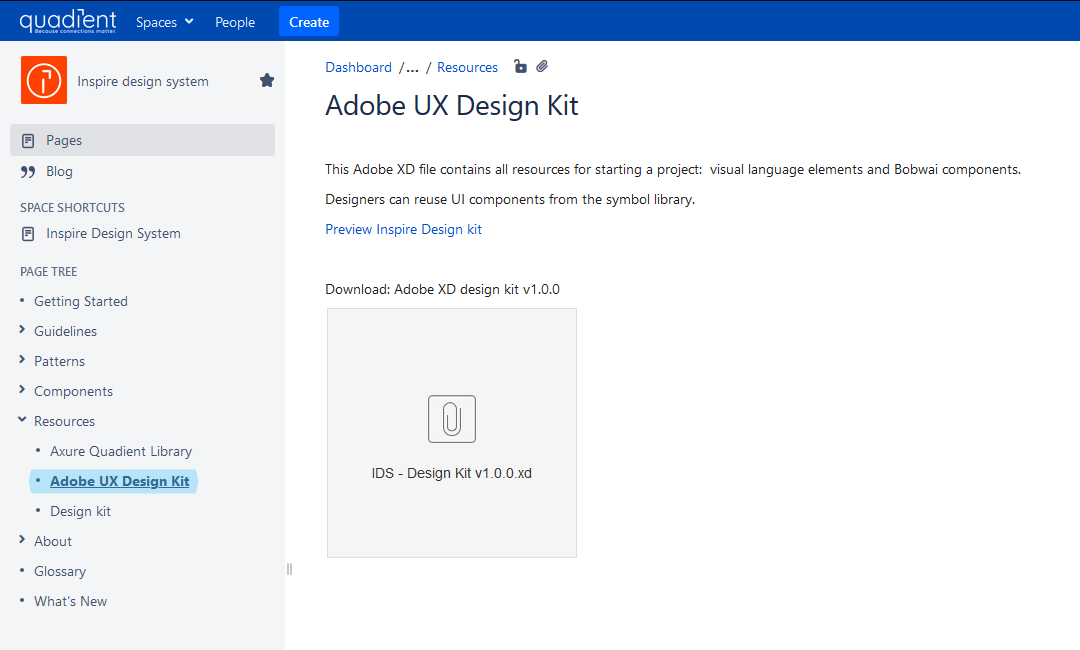The image size is (1080, 650).
Task: Open the People menu item
Action: (x=235, y=22)
